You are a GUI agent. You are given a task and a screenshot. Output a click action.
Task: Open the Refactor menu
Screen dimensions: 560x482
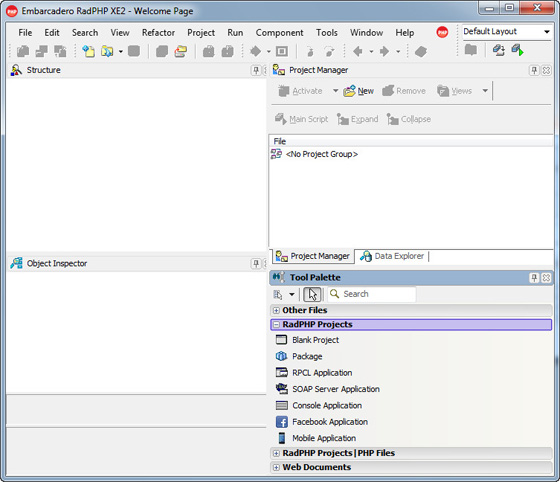(x=158, y=33)
